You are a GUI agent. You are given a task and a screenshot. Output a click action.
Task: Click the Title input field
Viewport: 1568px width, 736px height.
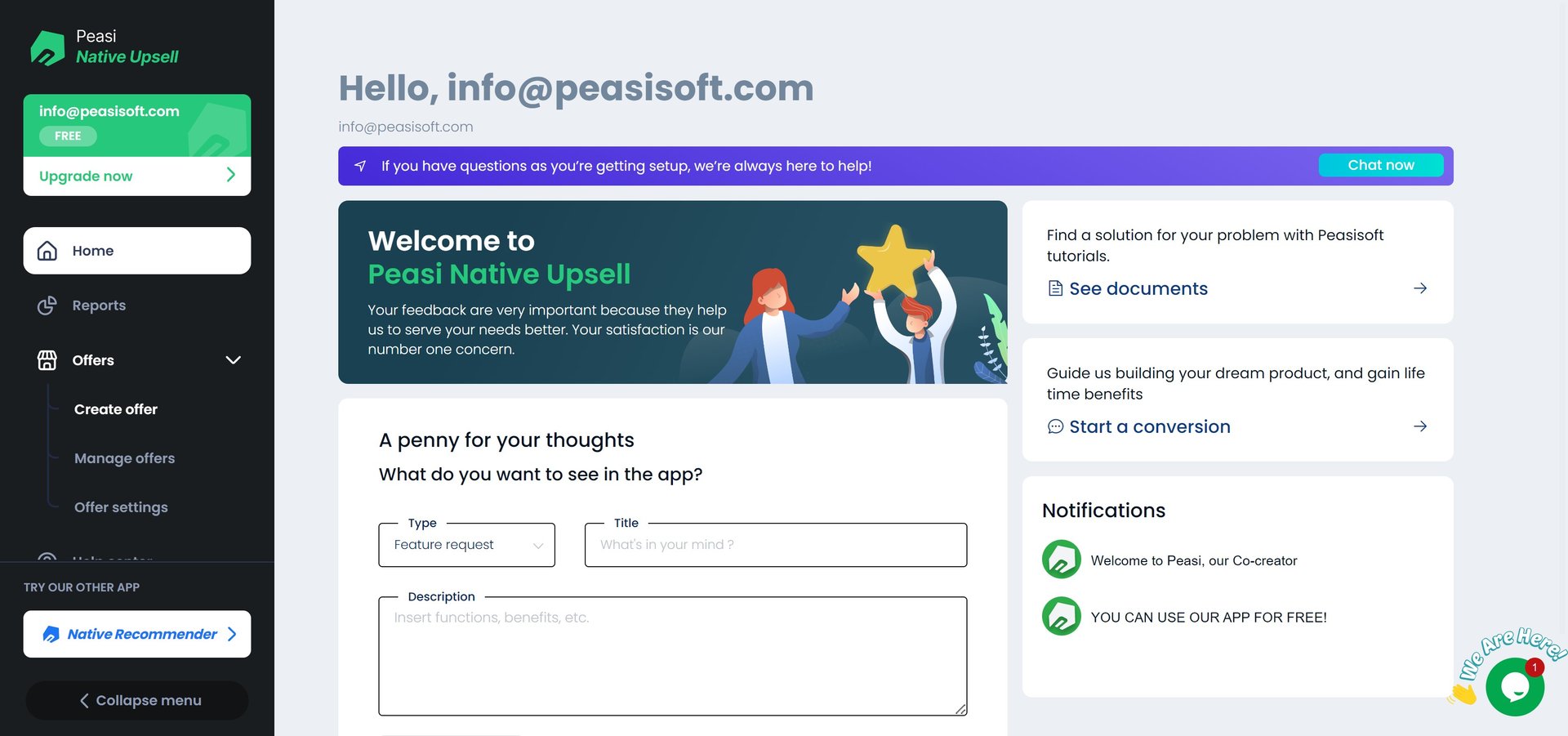coord(776,545)
